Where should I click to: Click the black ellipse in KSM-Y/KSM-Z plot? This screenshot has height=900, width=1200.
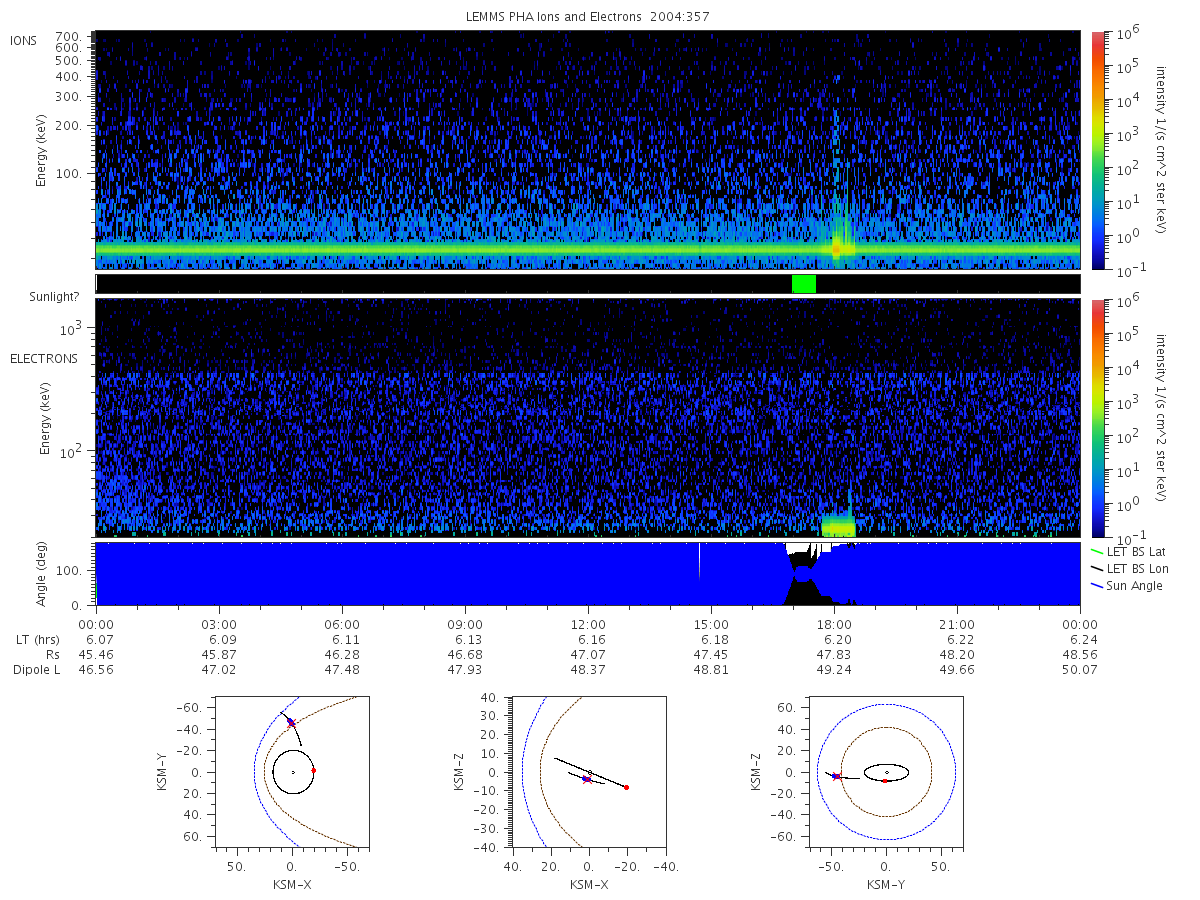click(886, 772)
